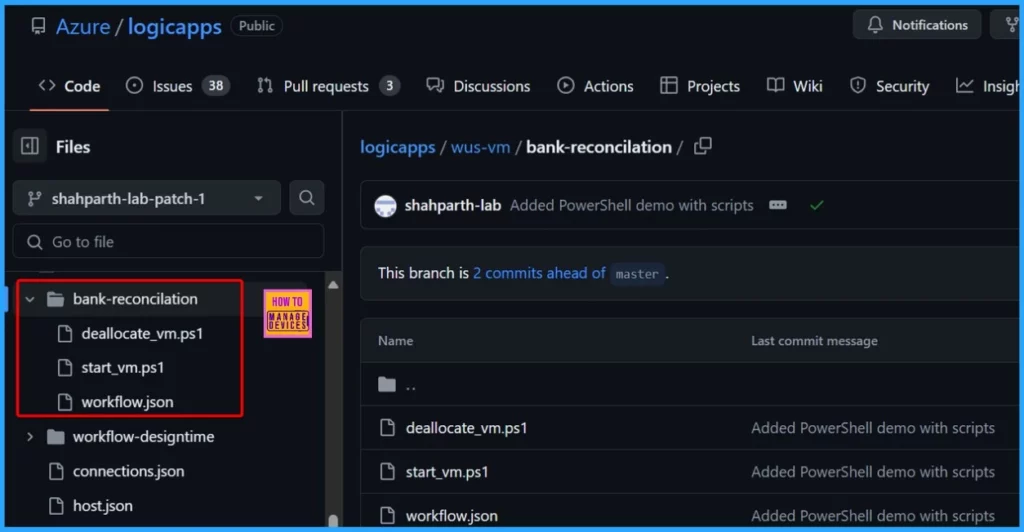
Task: Expand commit message ellipsis button
Action: 778,205
